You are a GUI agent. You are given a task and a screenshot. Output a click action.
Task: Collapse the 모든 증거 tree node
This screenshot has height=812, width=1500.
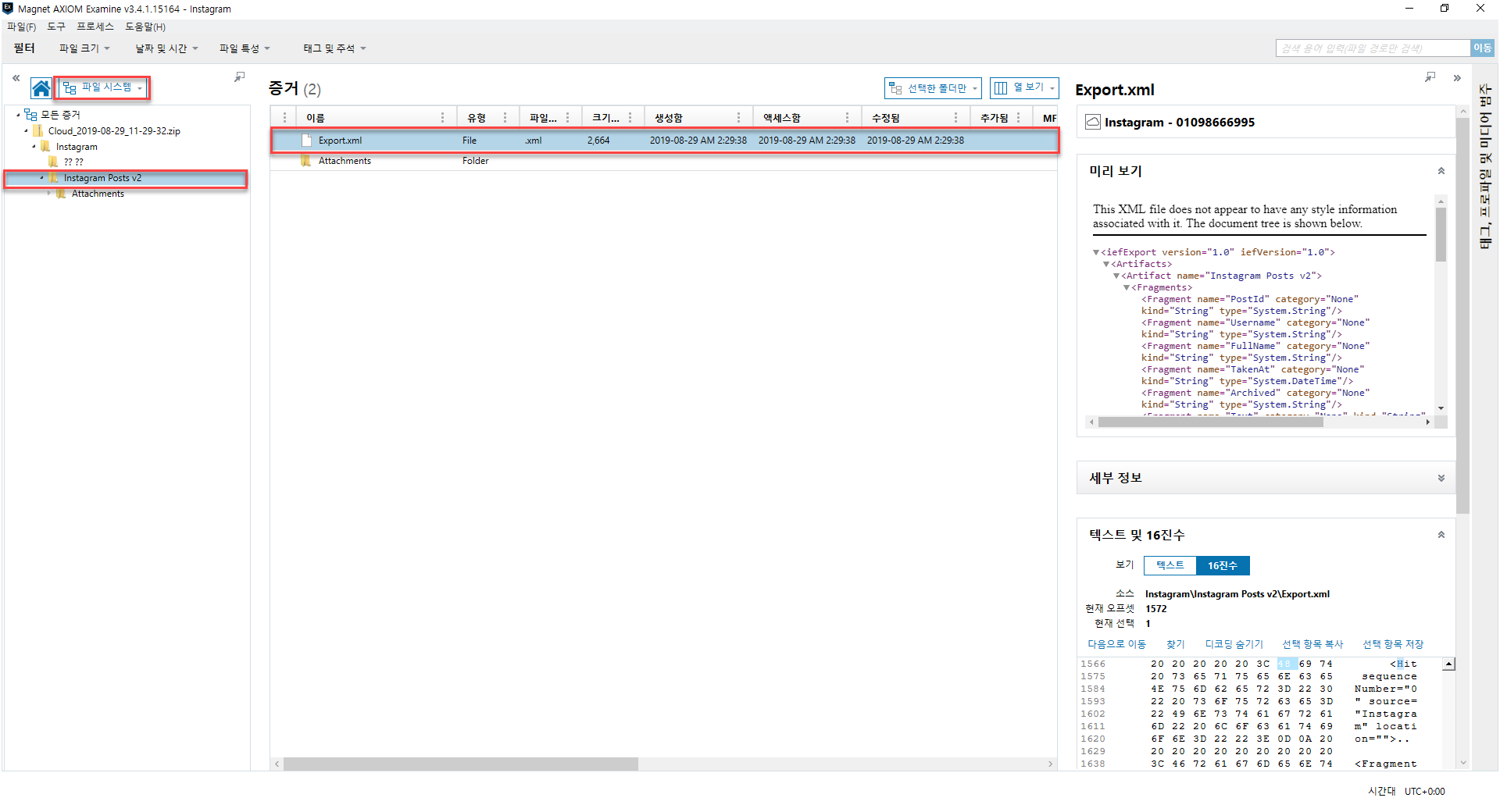tap(18, 115)
